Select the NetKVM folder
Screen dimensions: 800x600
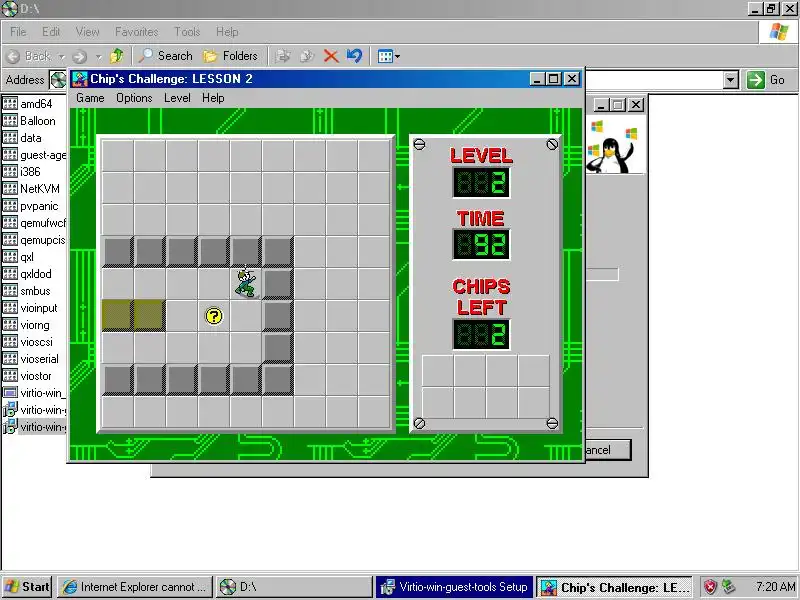coord(32,189)
